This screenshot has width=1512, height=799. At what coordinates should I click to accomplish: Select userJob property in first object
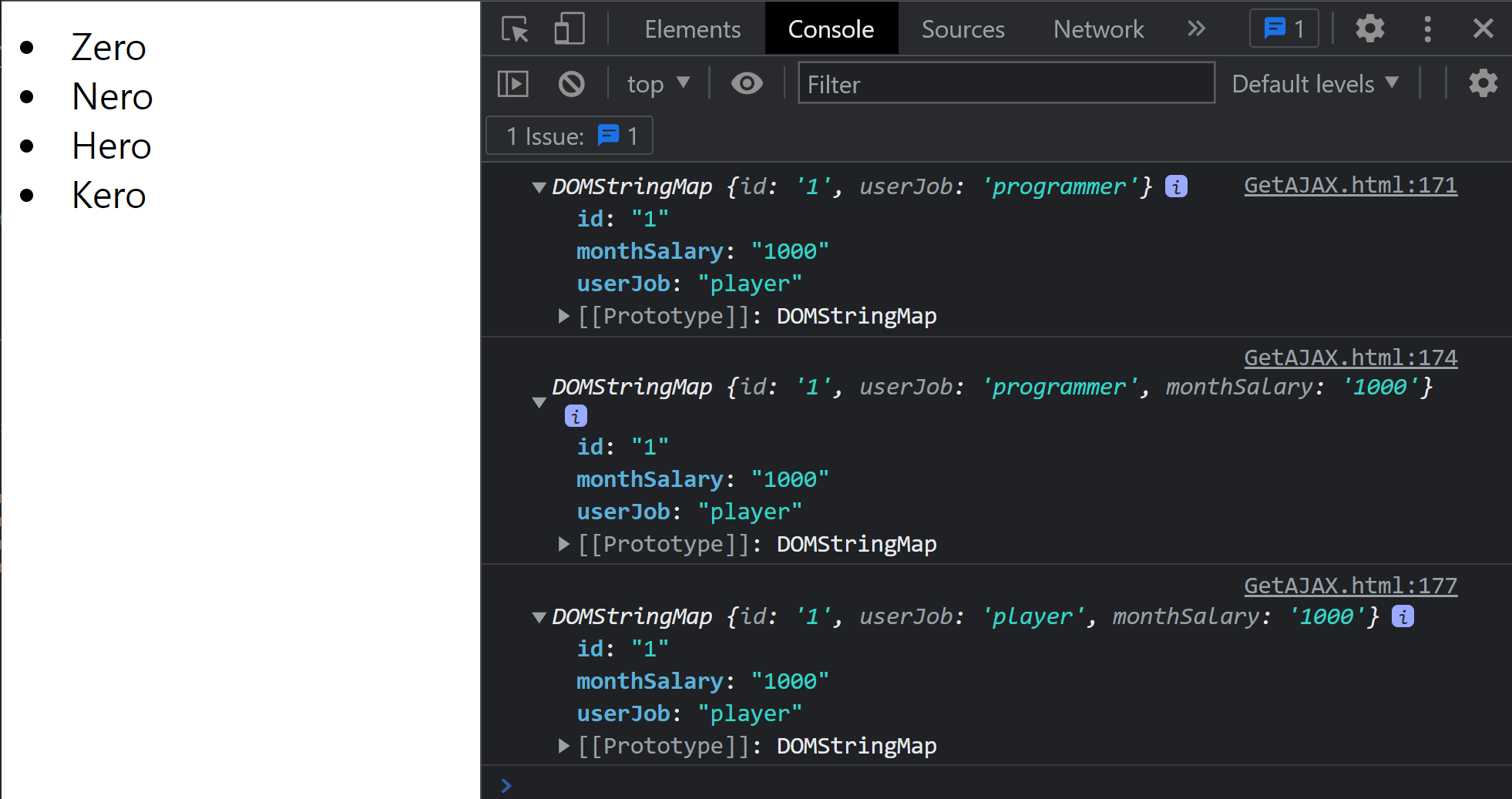pos(690,284)
